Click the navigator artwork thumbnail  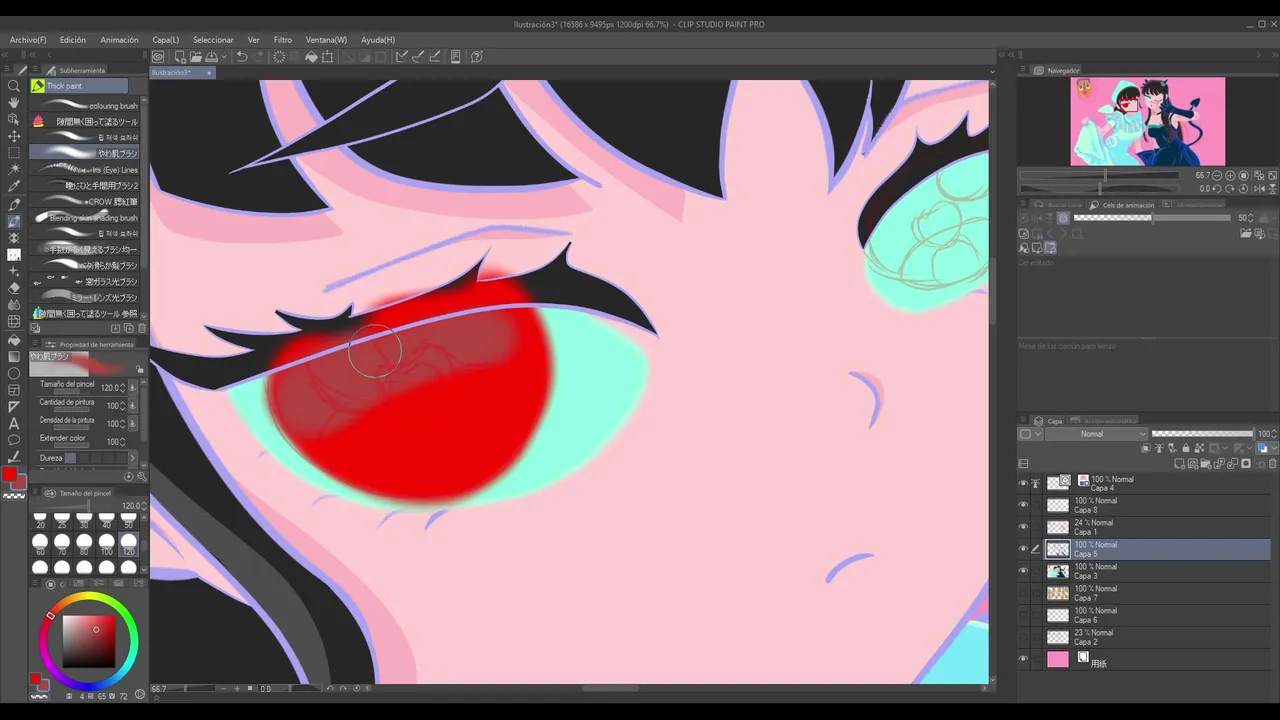pyautogui.click(x=1147, y=122)
